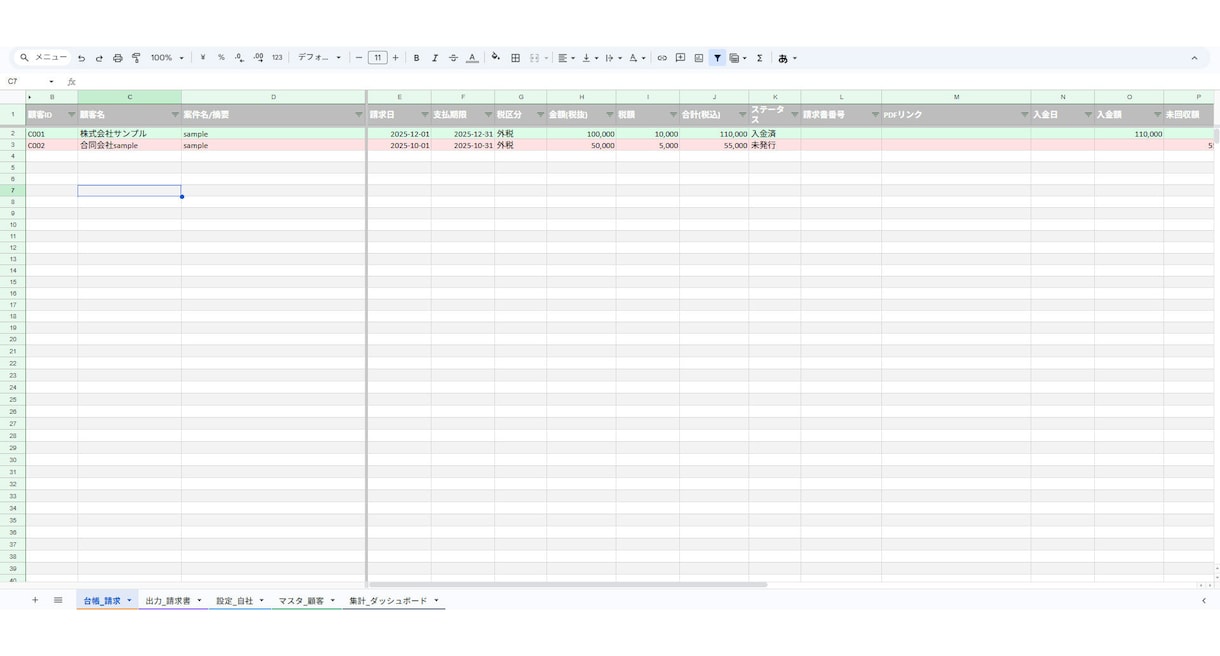
Task: Insert a link with the link icon
Action: coord(662,58)
